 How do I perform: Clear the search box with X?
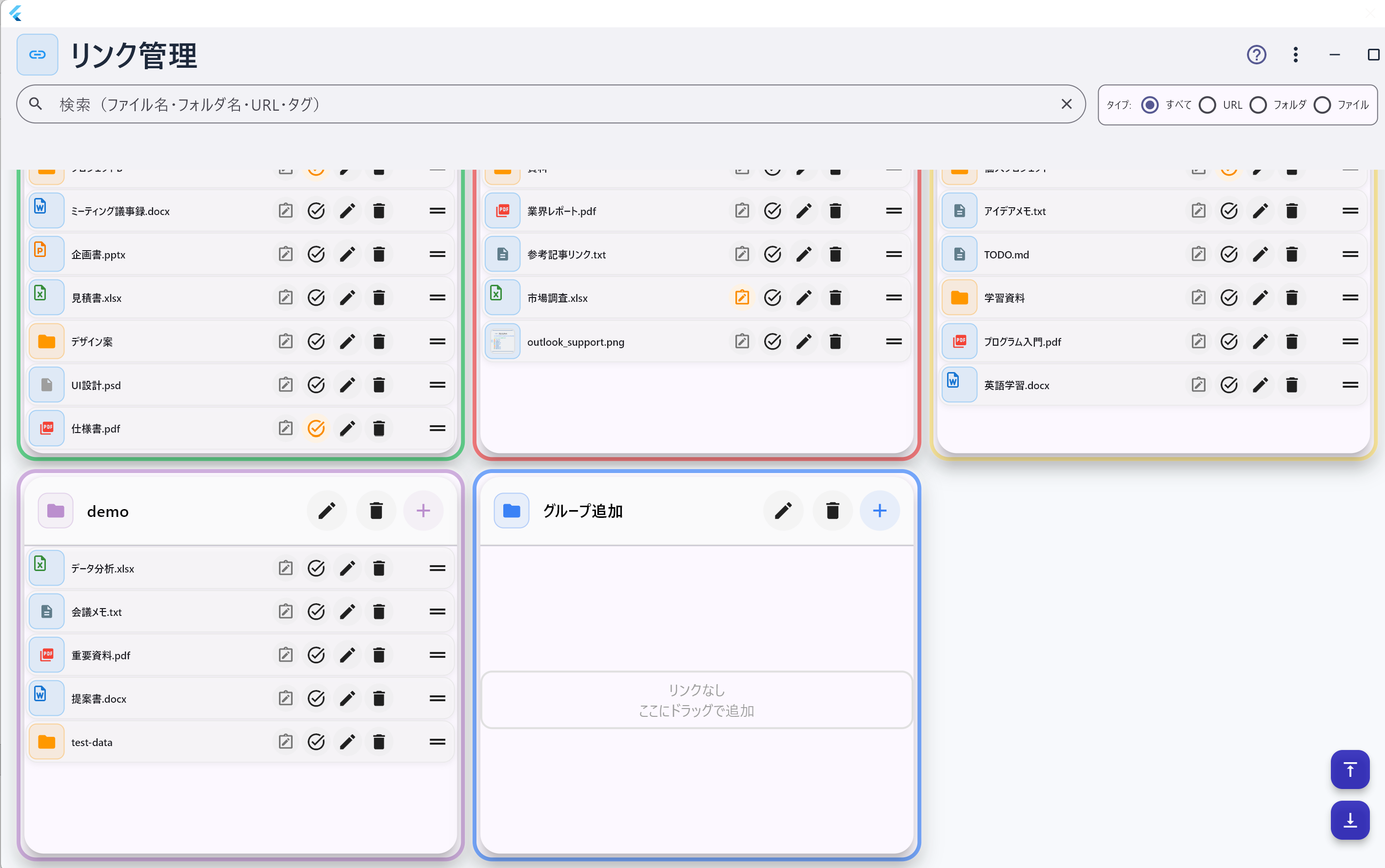[x=1066, y=104]
